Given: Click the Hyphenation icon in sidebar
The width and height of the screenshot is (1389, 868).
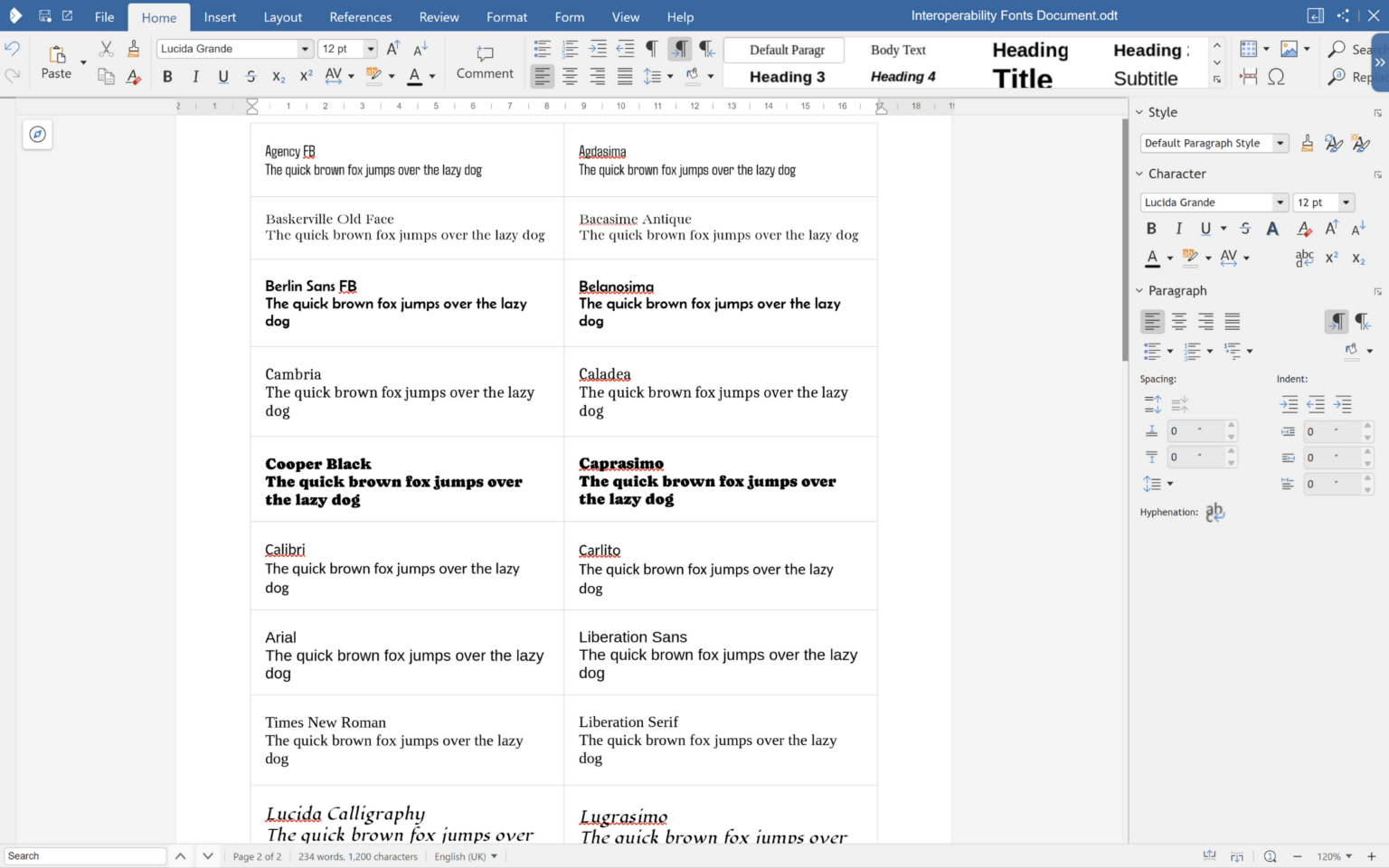Looking at the screenshot, I should pyautogui.click(x=1215, y=512).
